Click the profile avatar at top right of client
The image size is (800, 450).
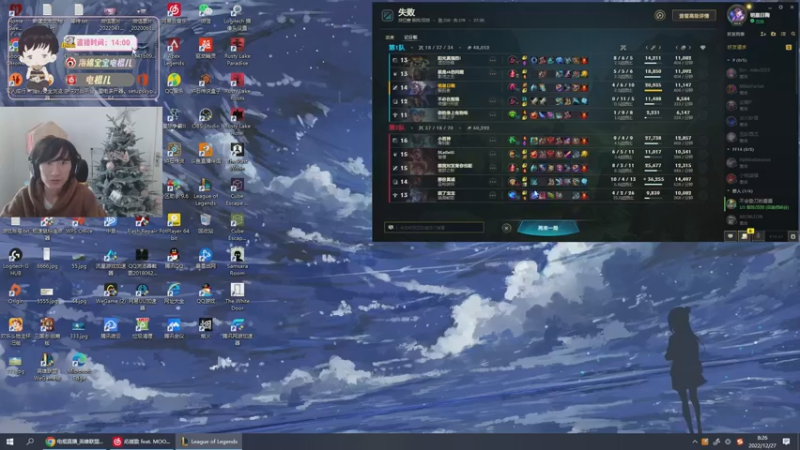click(x=737, y=15)
